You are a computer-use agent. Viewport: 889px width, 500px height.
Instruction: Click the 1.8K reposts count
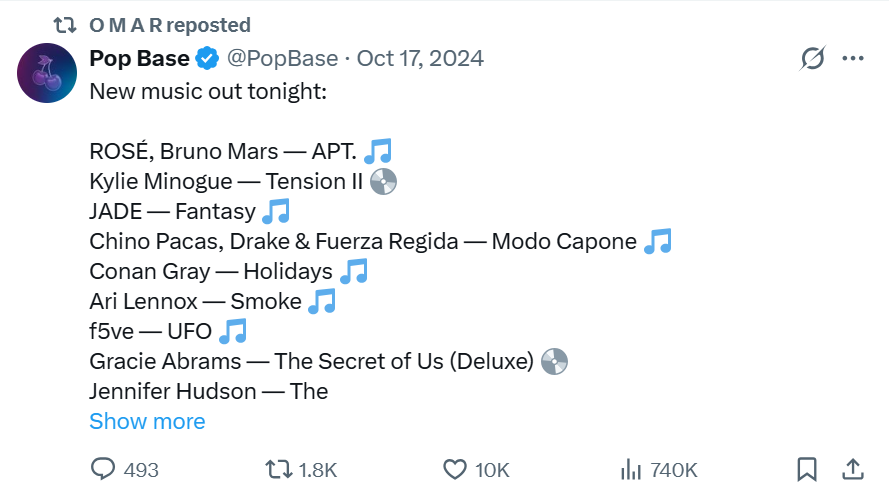tap(318, 470)
